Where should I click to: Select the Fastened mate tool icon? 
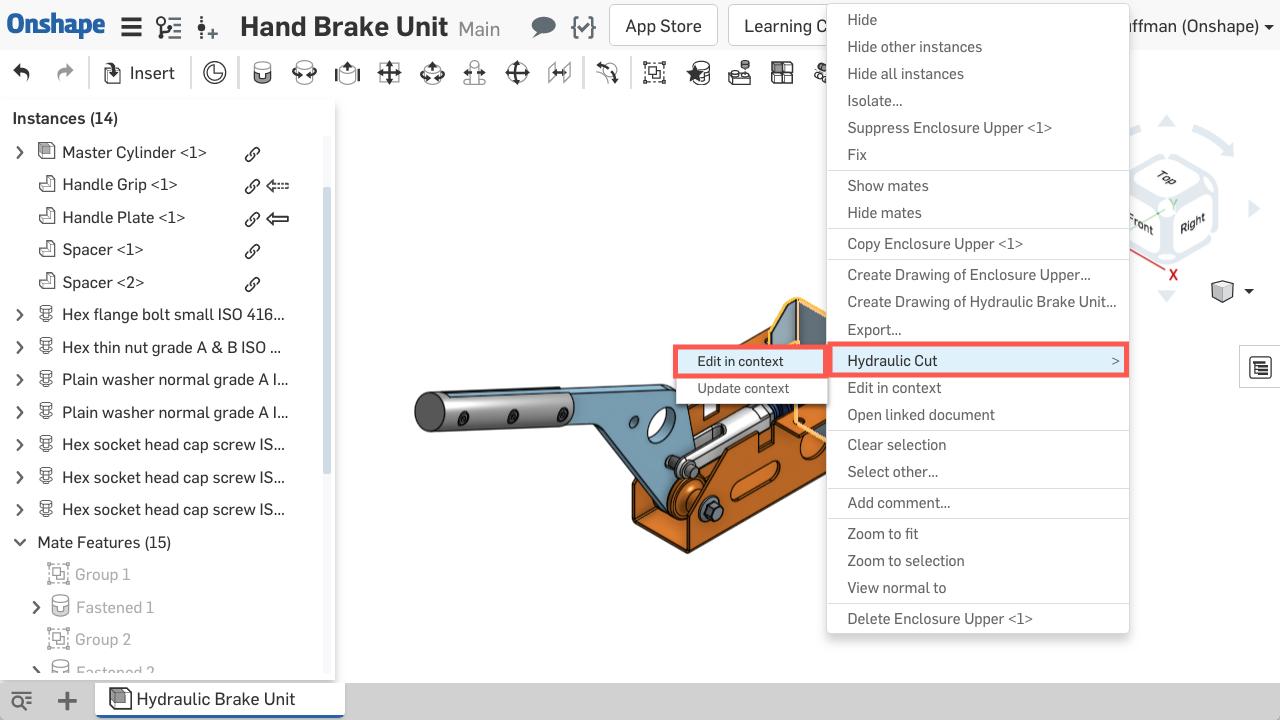click(x=262, y=73)
